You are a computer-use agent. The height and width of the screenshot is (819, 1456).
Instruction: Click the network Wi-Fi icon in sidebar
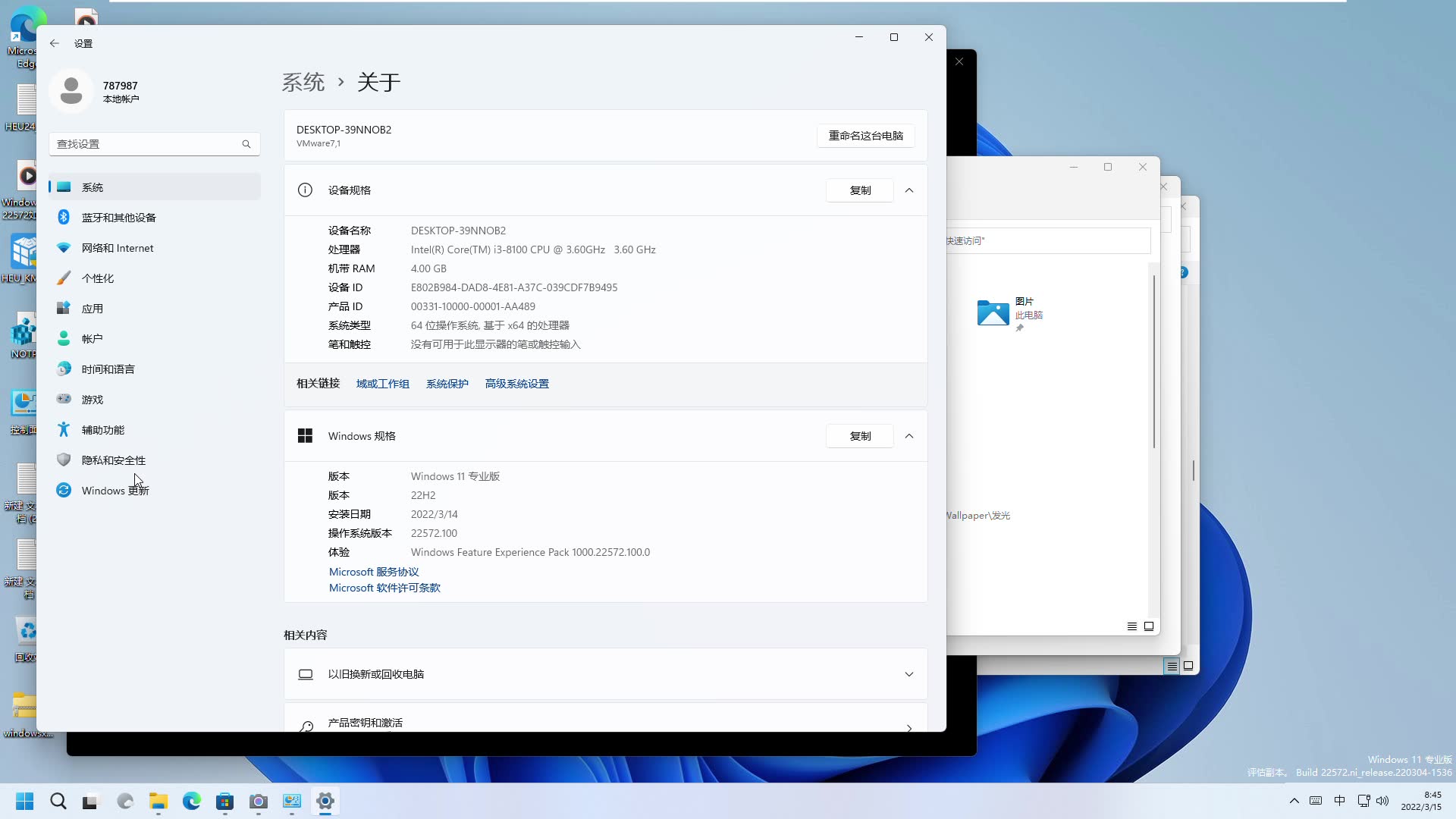coord(64,248)
